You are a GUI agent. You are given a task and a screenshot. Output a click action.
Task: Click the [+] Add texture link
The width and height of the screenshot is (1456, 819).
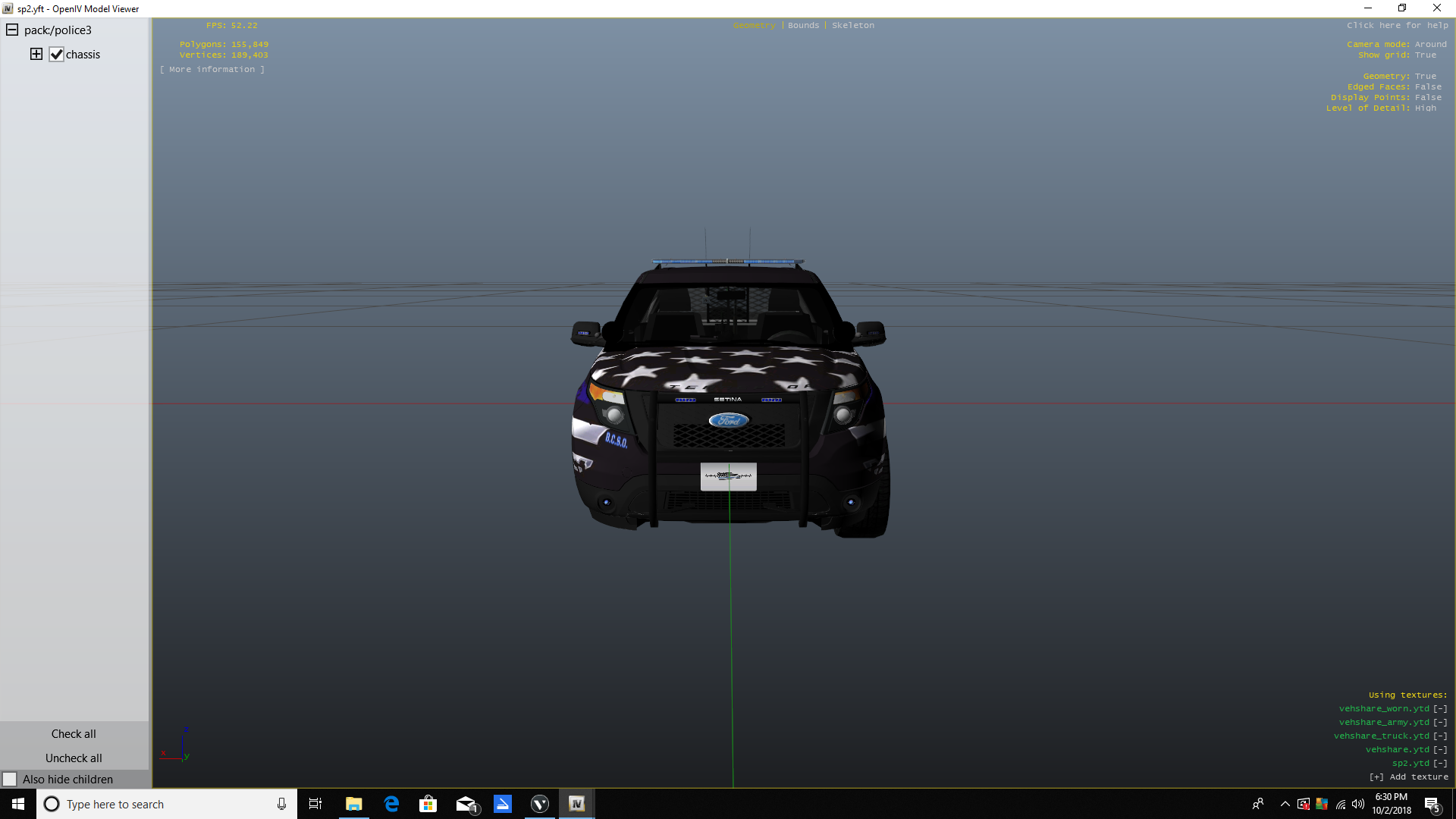1408,777
